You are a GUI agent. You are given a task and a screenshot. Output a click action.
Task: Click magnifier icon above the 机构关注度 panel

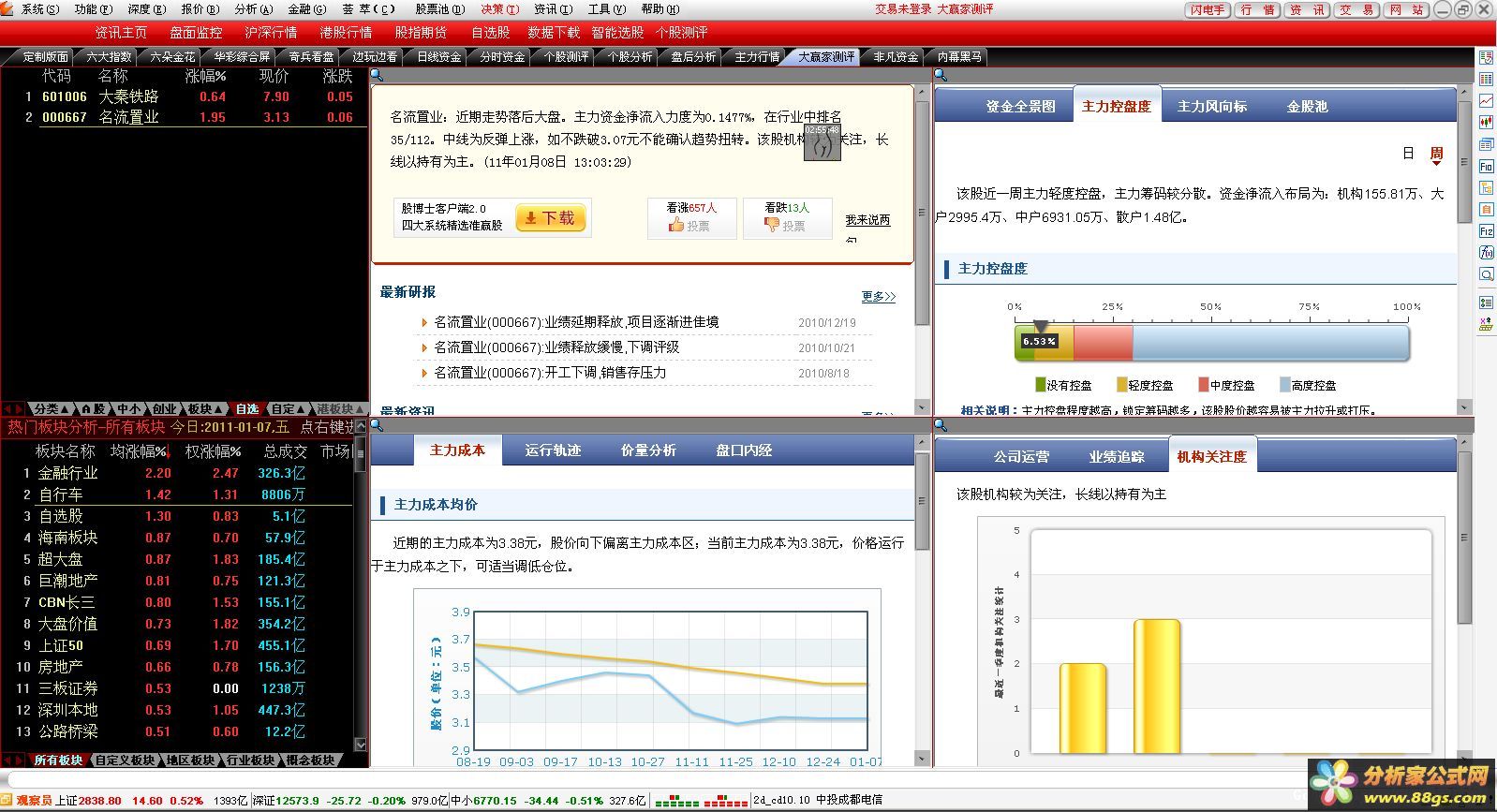(941, 425)
